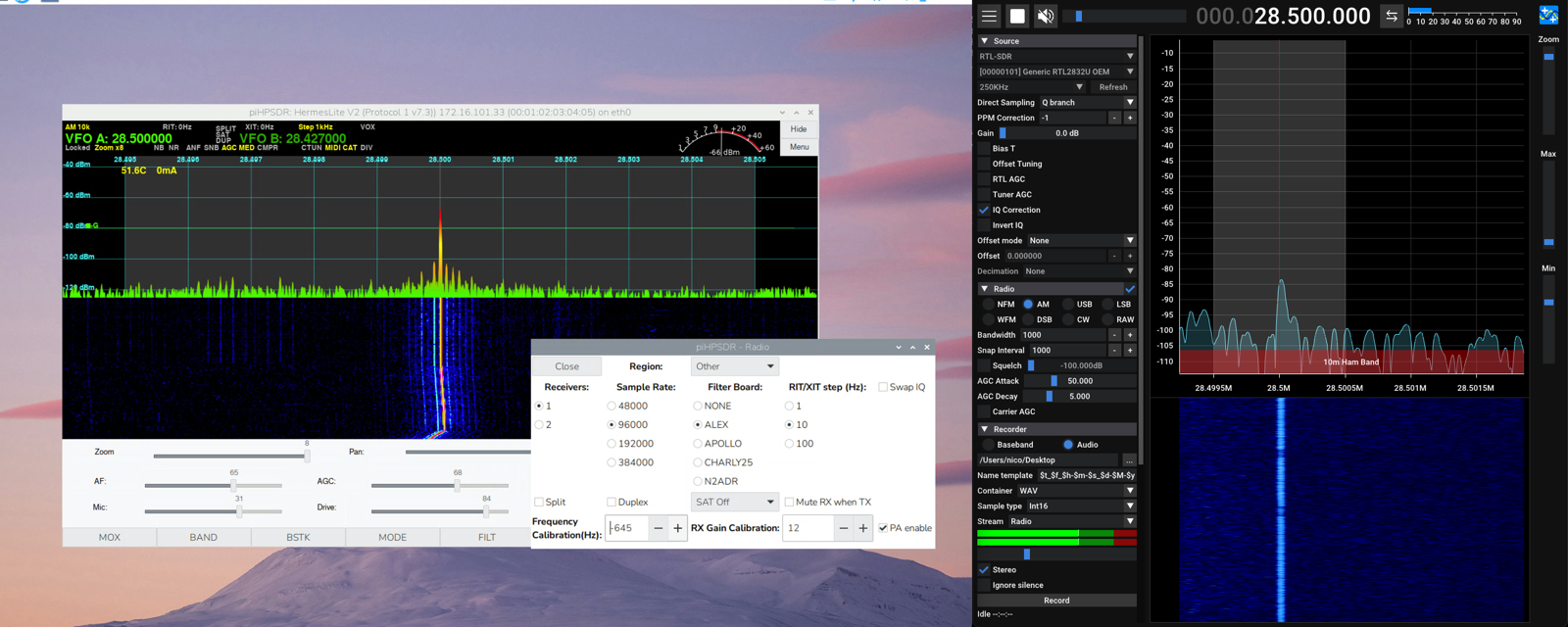Open recorder folder browse button
This screenshot has height=627, width=1568.
coord(1129,460)
